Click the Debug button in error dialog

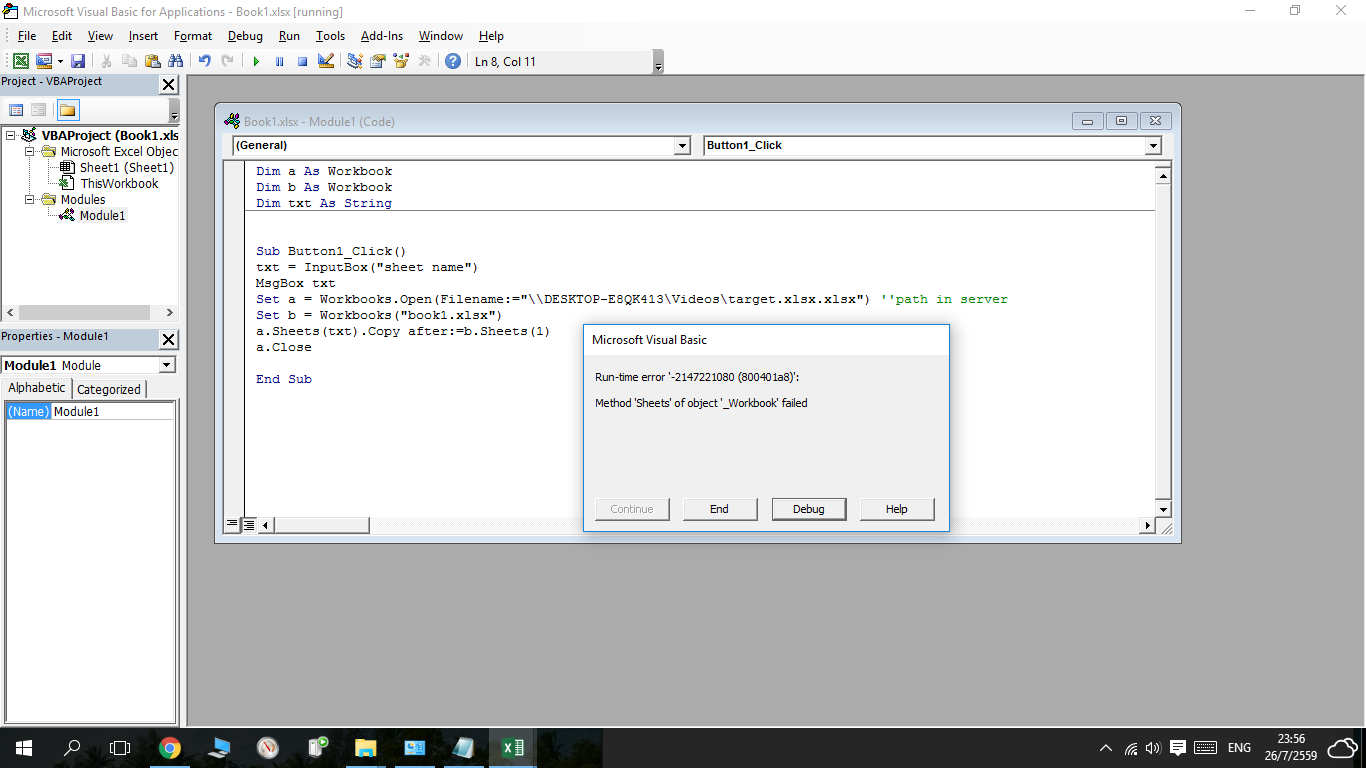[808, 509]
